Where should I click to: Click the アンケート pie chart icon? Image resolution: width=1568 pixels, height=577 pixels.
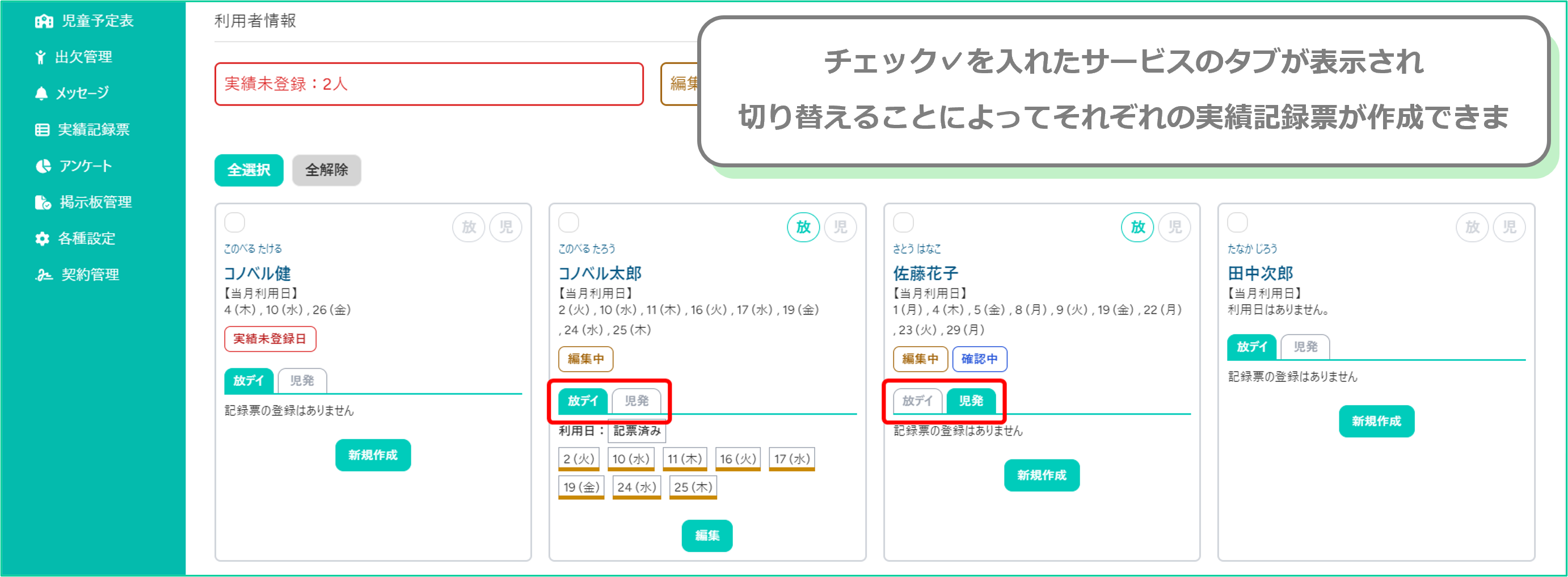tap(43, 166)
